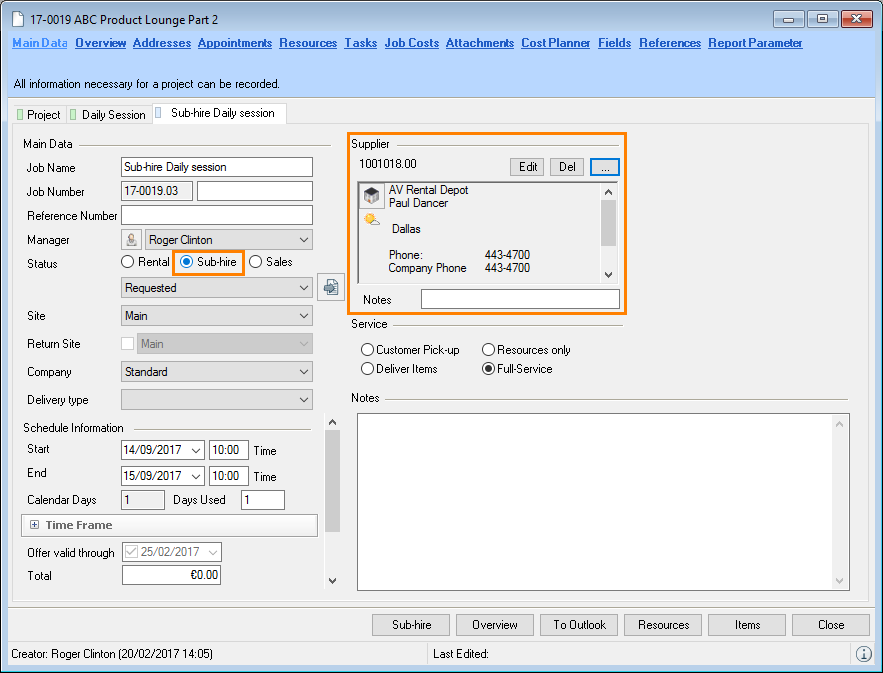Click the document icon in the title bar
883x673 pixels.
coord(19,20)
